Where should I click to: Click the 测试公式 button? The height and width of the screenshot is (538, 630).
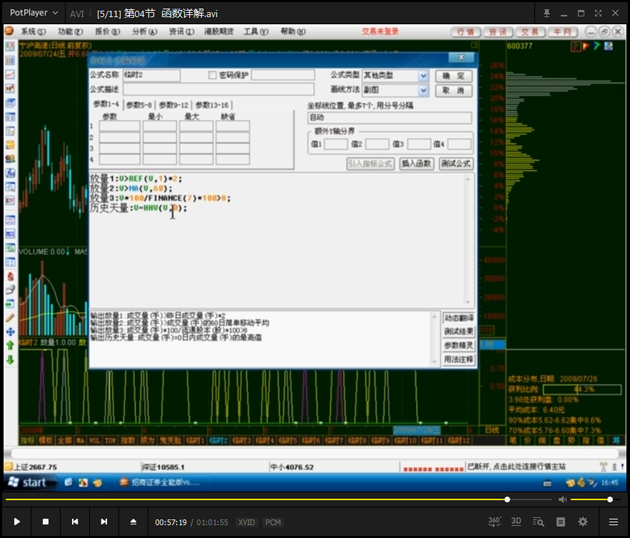[456, 164]
